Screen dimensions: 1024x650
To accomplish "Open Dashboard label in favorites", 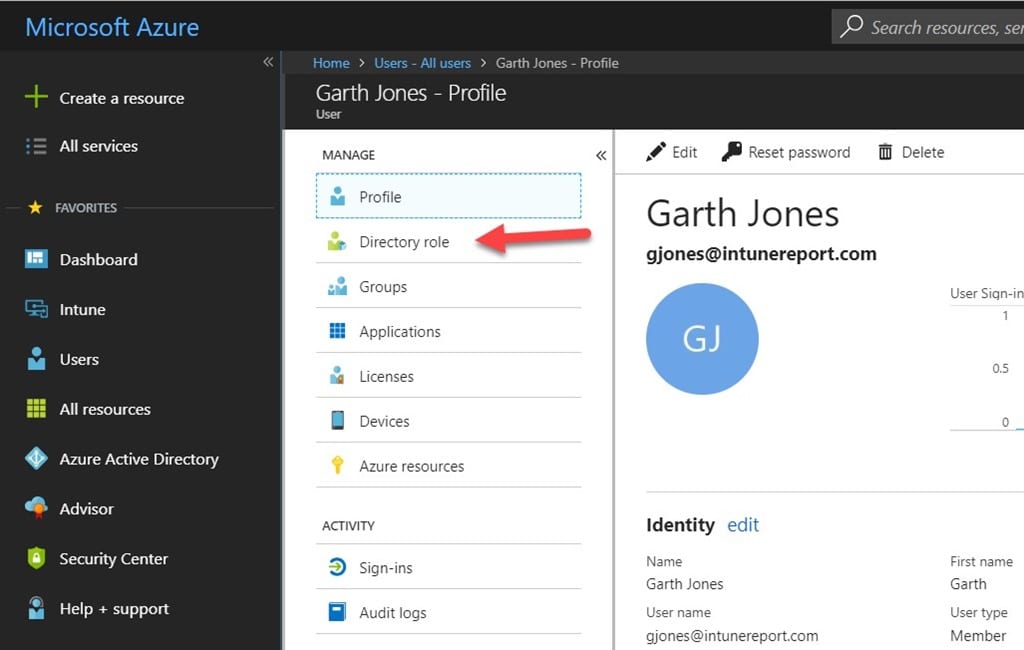I will [x=99, y=259].
